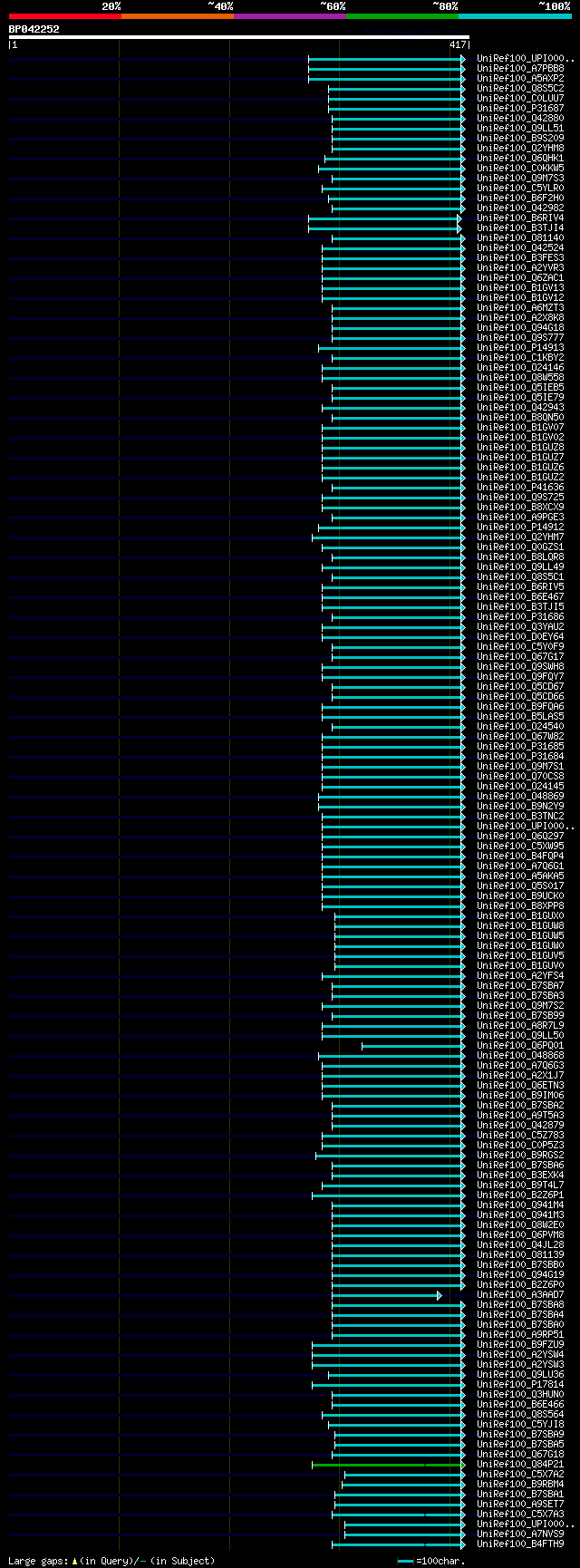
Task: Select the UniRef100_C5XW95 label
Action: [x=520, y=846]
